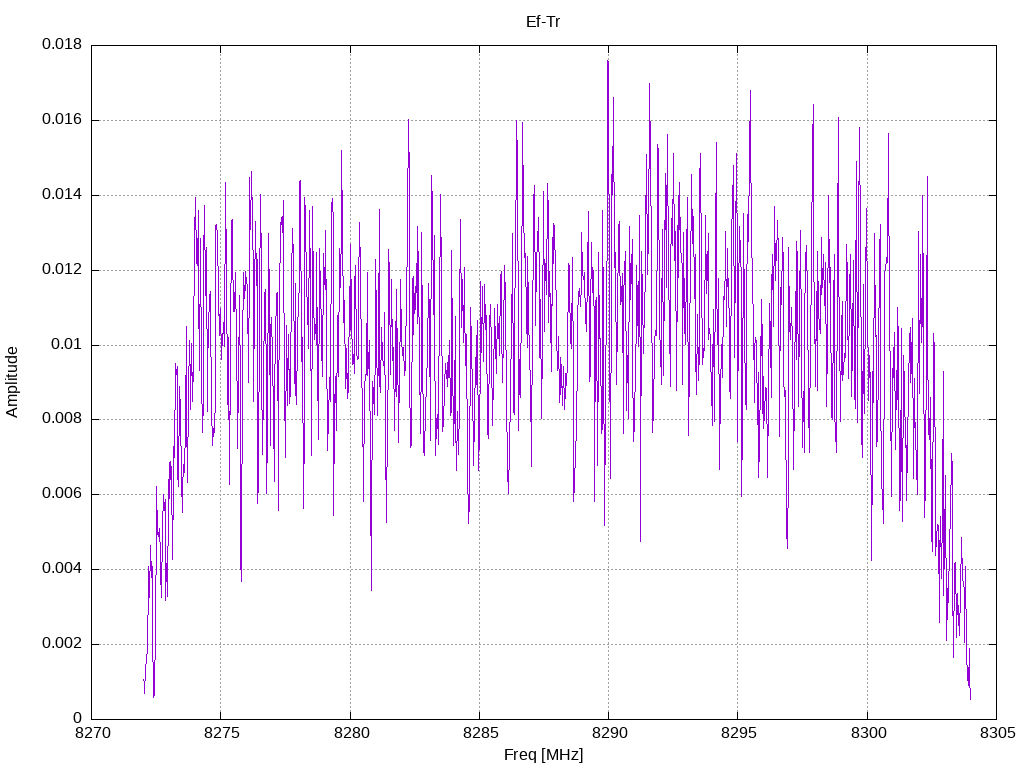Click x-axis tick label 8280

pos(351,733)
